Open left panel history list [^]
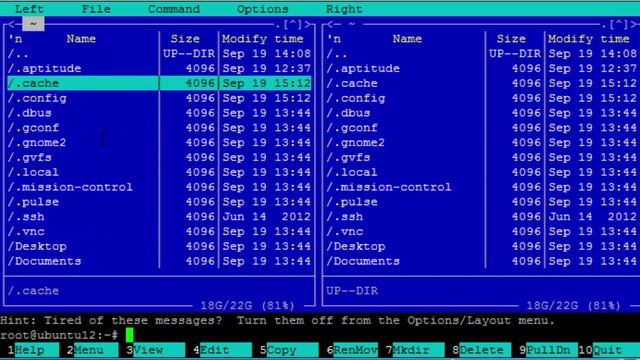Viewport: 640px width, 360px height. click(x=292, y=24)
